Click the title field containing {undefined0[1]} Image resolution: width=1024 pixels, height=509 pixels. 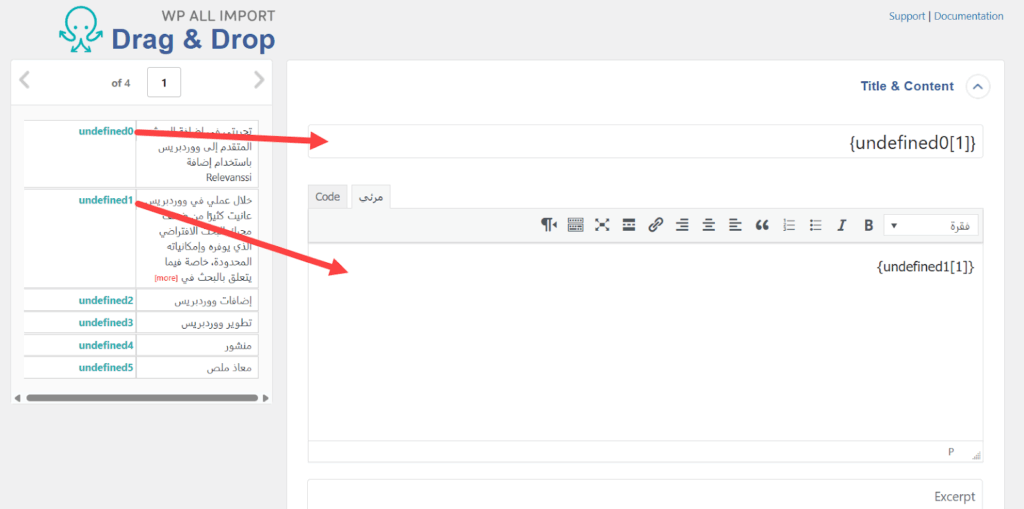(x=645, y=143)
